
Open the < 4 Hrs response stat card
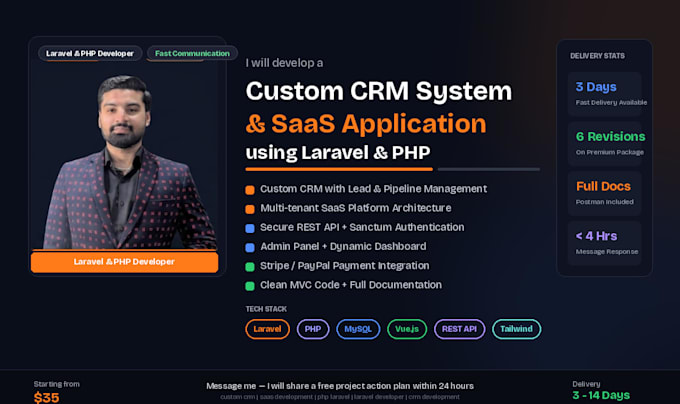click(x=604, y=243)
